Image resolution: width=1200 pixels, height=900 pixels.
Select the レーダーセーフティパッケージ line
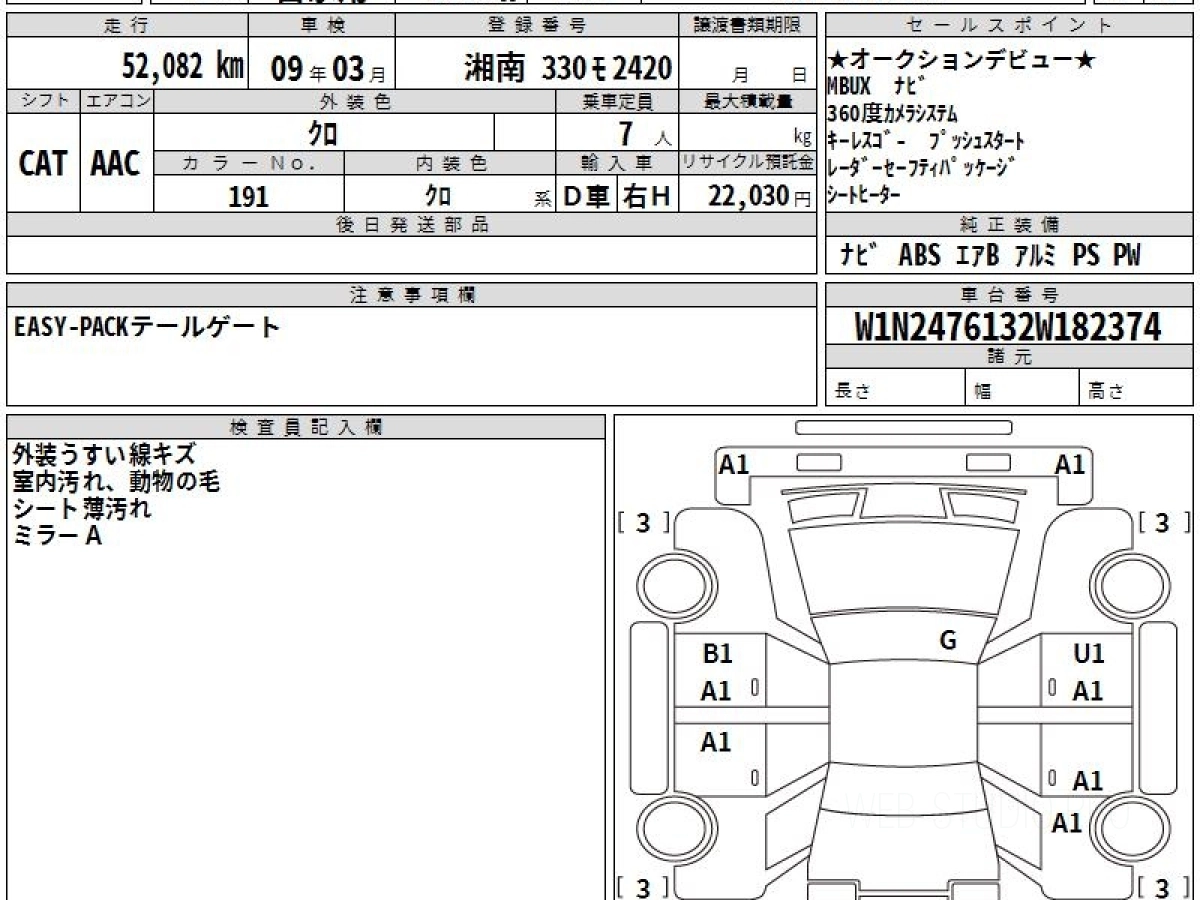921,167
